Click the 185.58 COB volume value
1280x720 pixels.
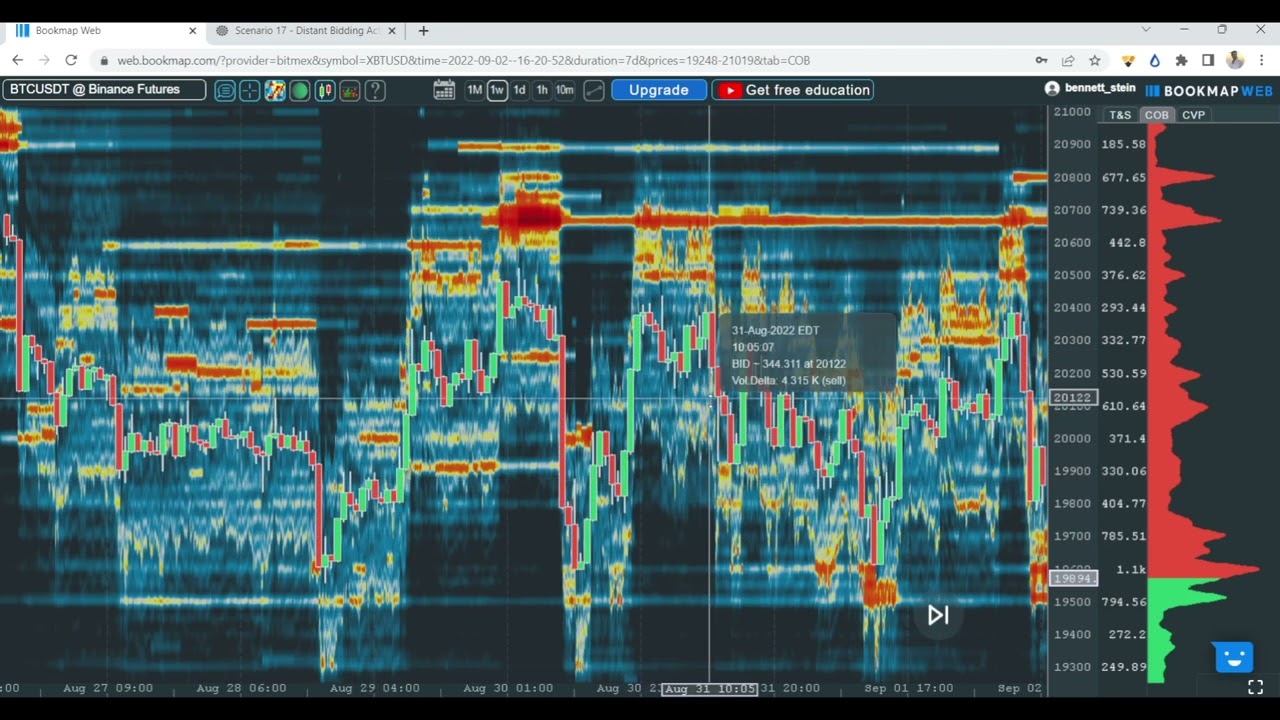click(x=1124, y=144)
